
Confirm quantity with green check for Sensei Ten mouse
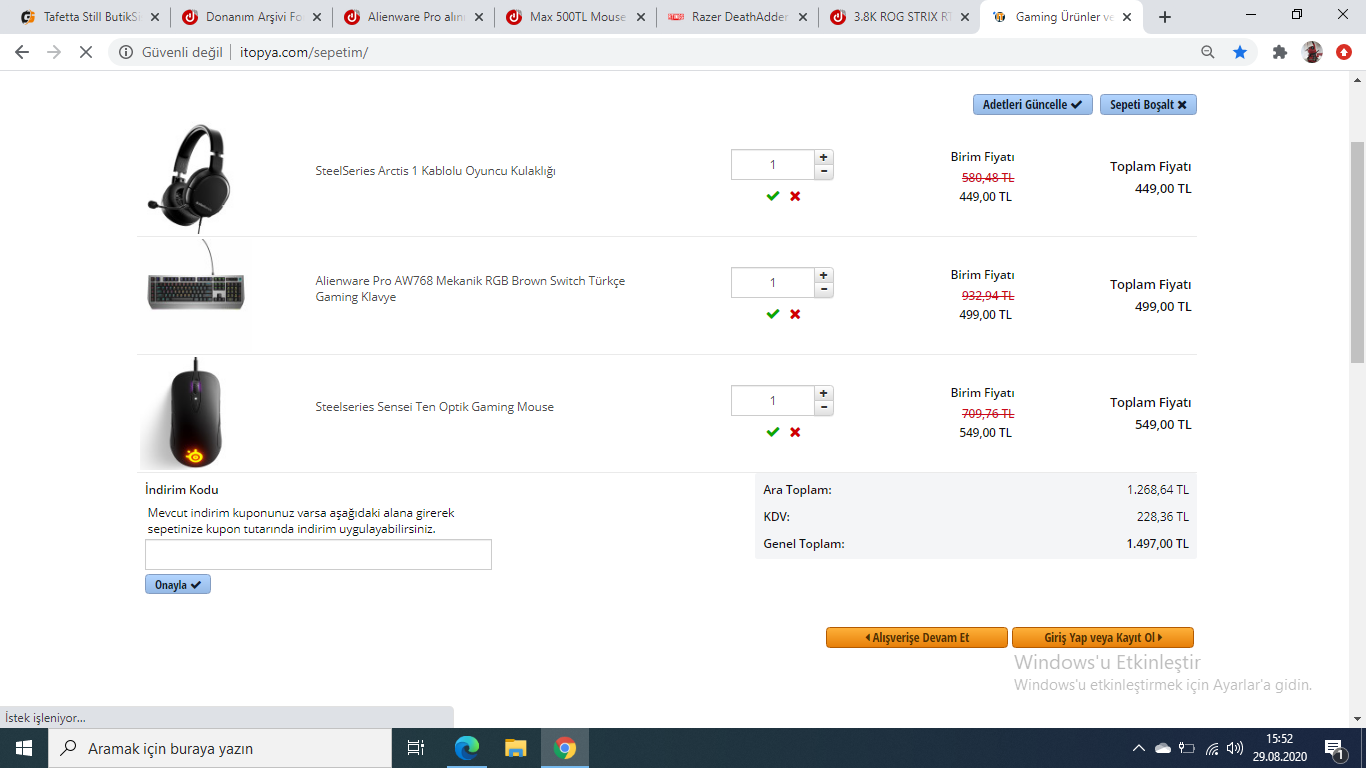pos(772,432)
